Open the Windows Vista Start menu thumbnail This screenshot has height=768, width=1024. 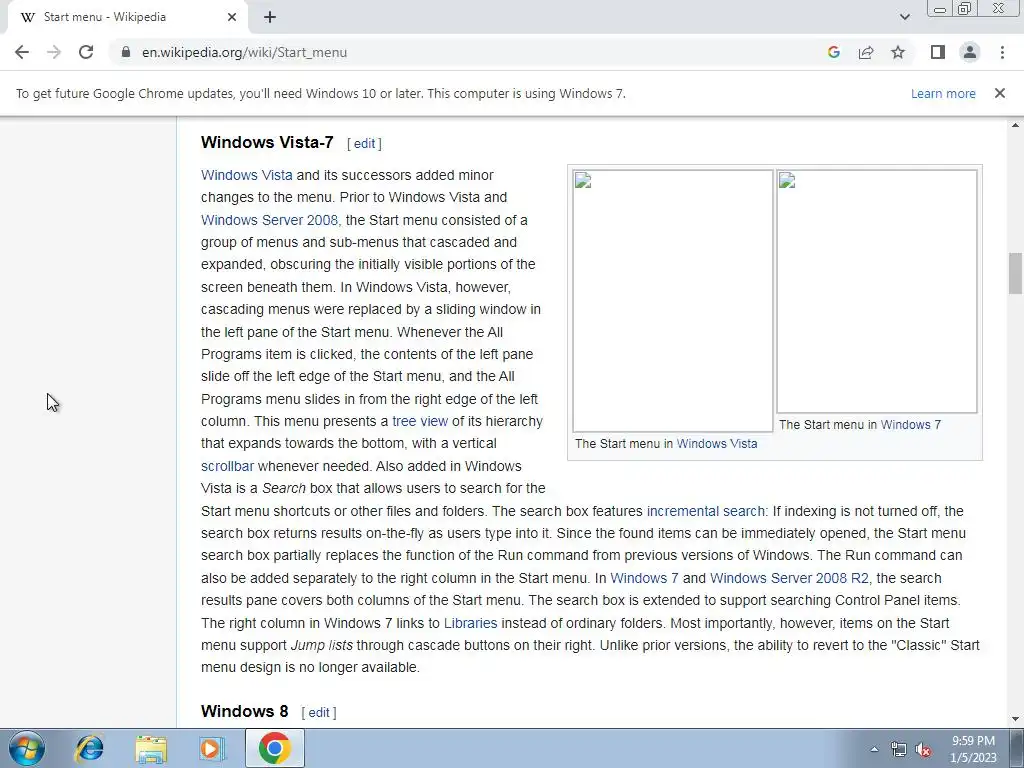pos(673,301)
